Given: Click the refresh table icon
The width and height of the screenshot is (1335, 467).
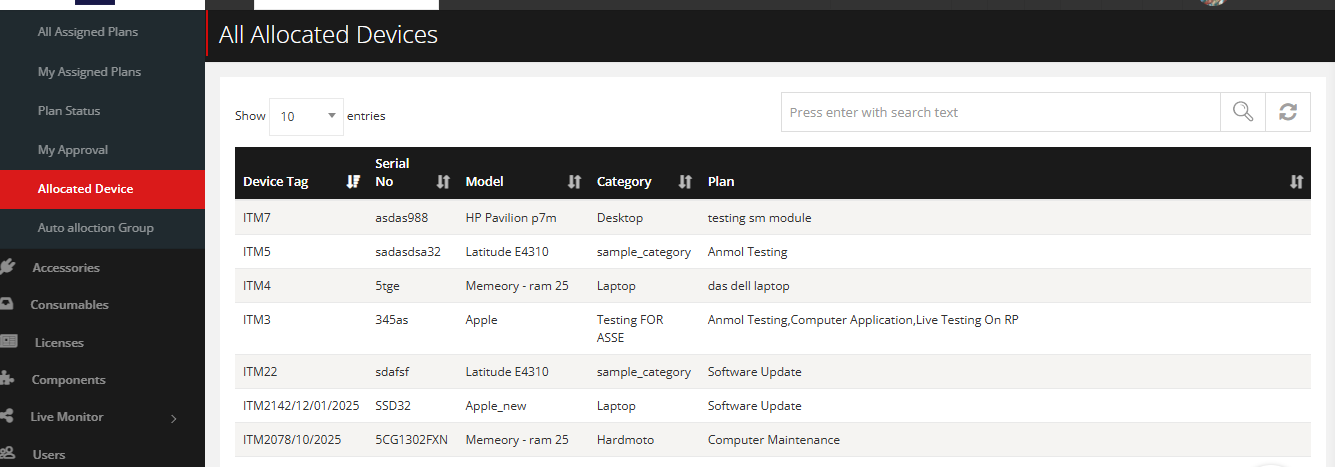Looking at the screenshot, I should (x=1288, y=112).
